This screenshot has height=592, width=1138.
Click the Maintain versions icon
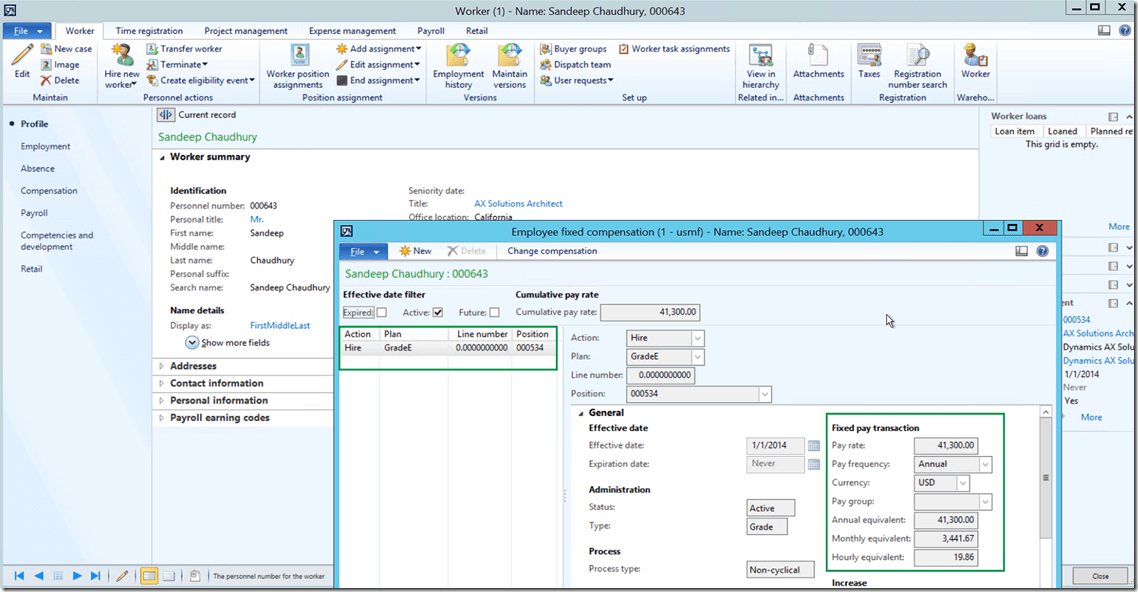point(509,56)
